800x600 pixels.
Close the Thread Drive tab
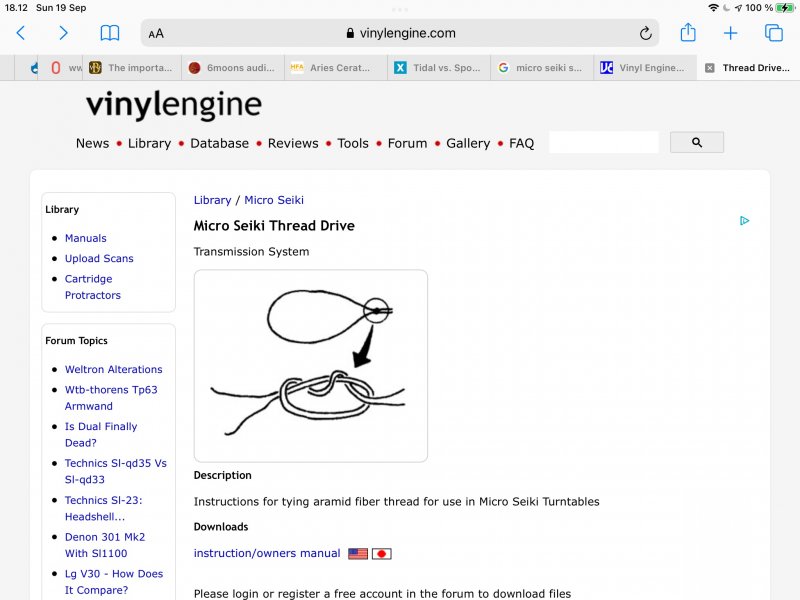pyautogui.click(x=710, y=68)
